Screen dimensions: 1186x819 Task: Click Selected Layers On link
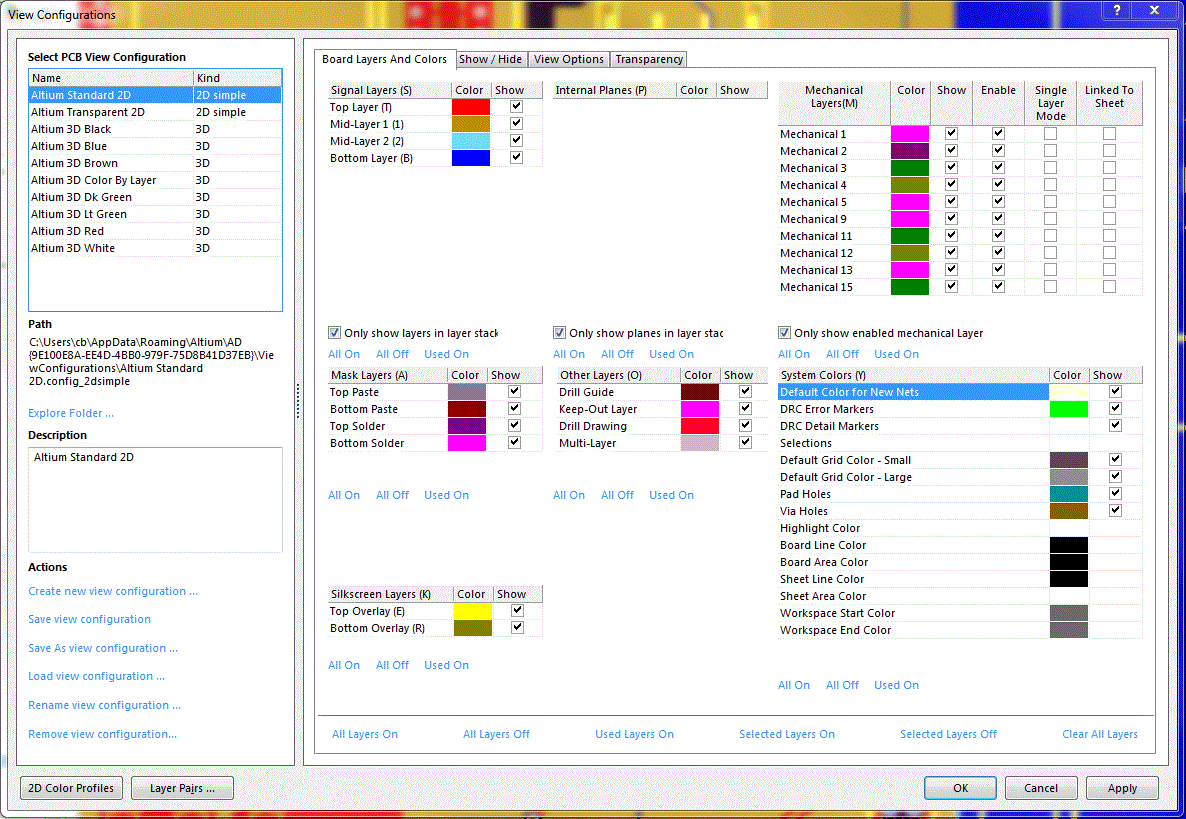(x=787, y=734)
